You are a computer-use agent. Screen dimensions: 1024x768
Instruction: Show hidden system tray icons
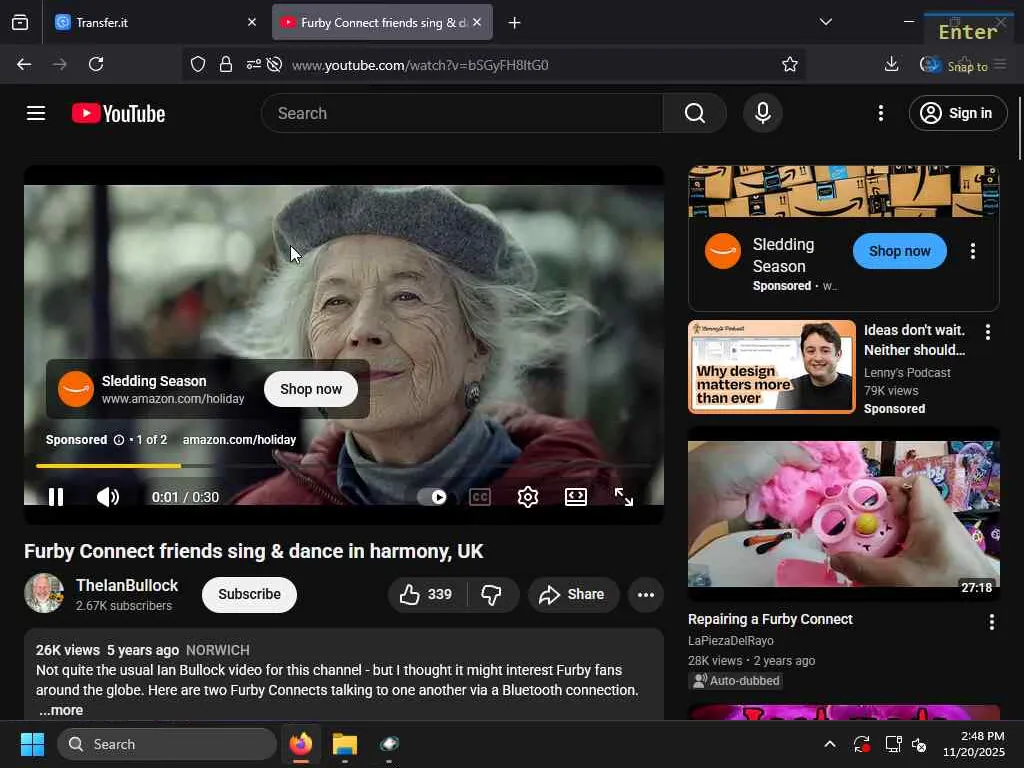(829, 744)
